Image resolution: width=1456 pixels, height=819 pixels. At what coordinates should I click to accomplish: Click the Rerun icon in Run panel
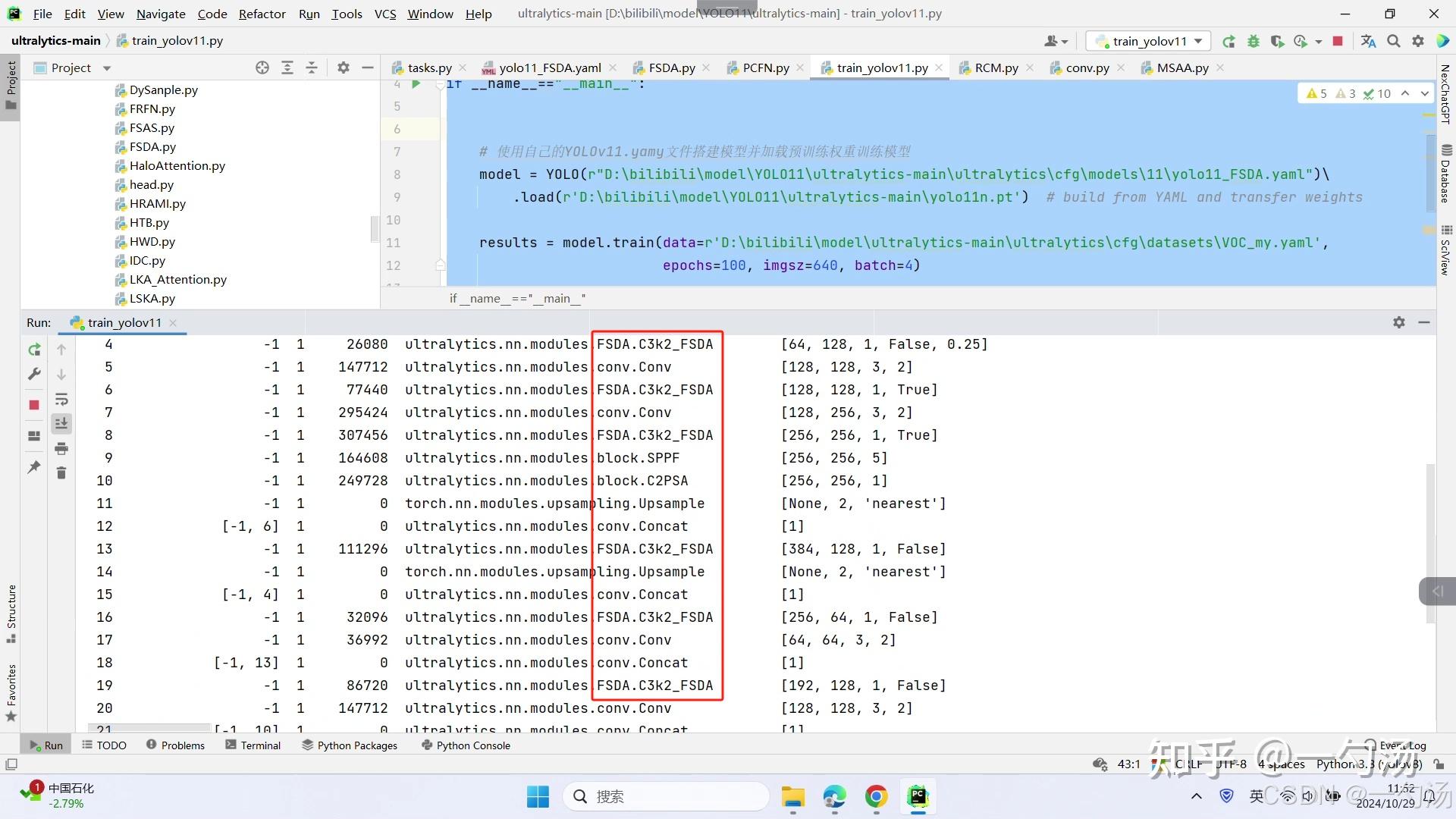[x=34, y=350]
